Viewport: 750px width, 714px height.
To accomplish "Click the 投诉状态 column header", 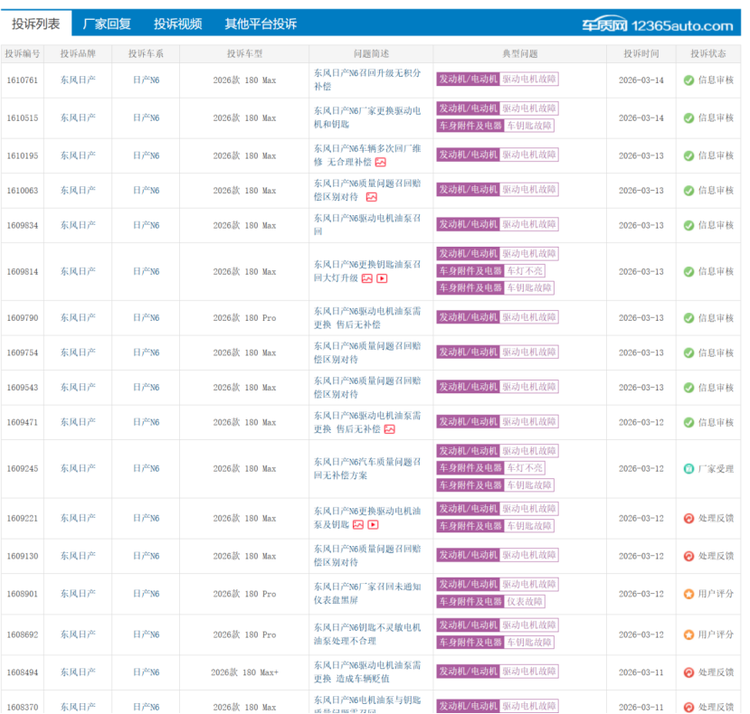I will click(x=708, y=54).
